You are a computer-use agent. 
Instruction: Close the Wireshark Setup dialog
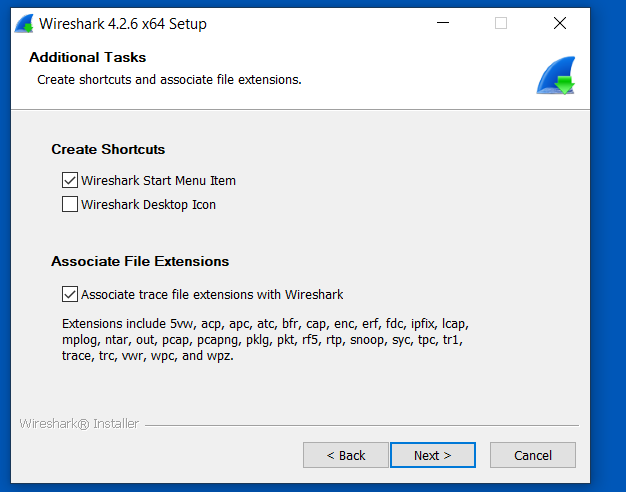pos(559,23)
